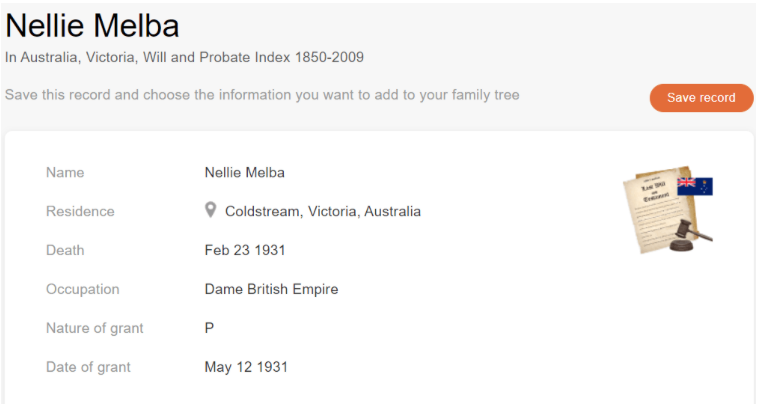This screenshot has height=410, width=761.
Task: Click the Occupation field label
Action: coord(82,289)
